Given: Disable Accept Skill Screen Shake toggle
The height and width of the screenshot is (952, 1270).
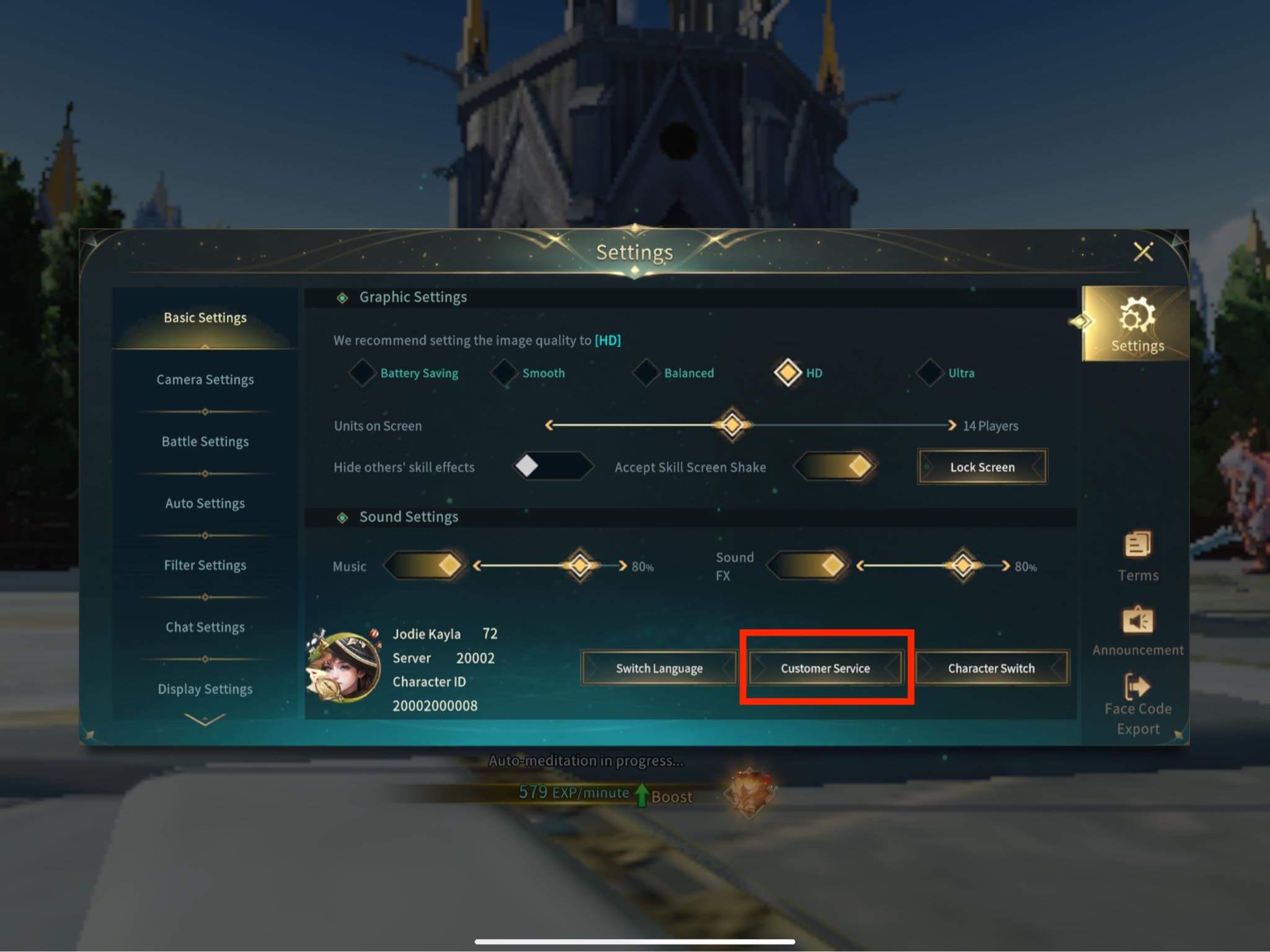Looking at the screenshot, I should click(x=835, y=466).
